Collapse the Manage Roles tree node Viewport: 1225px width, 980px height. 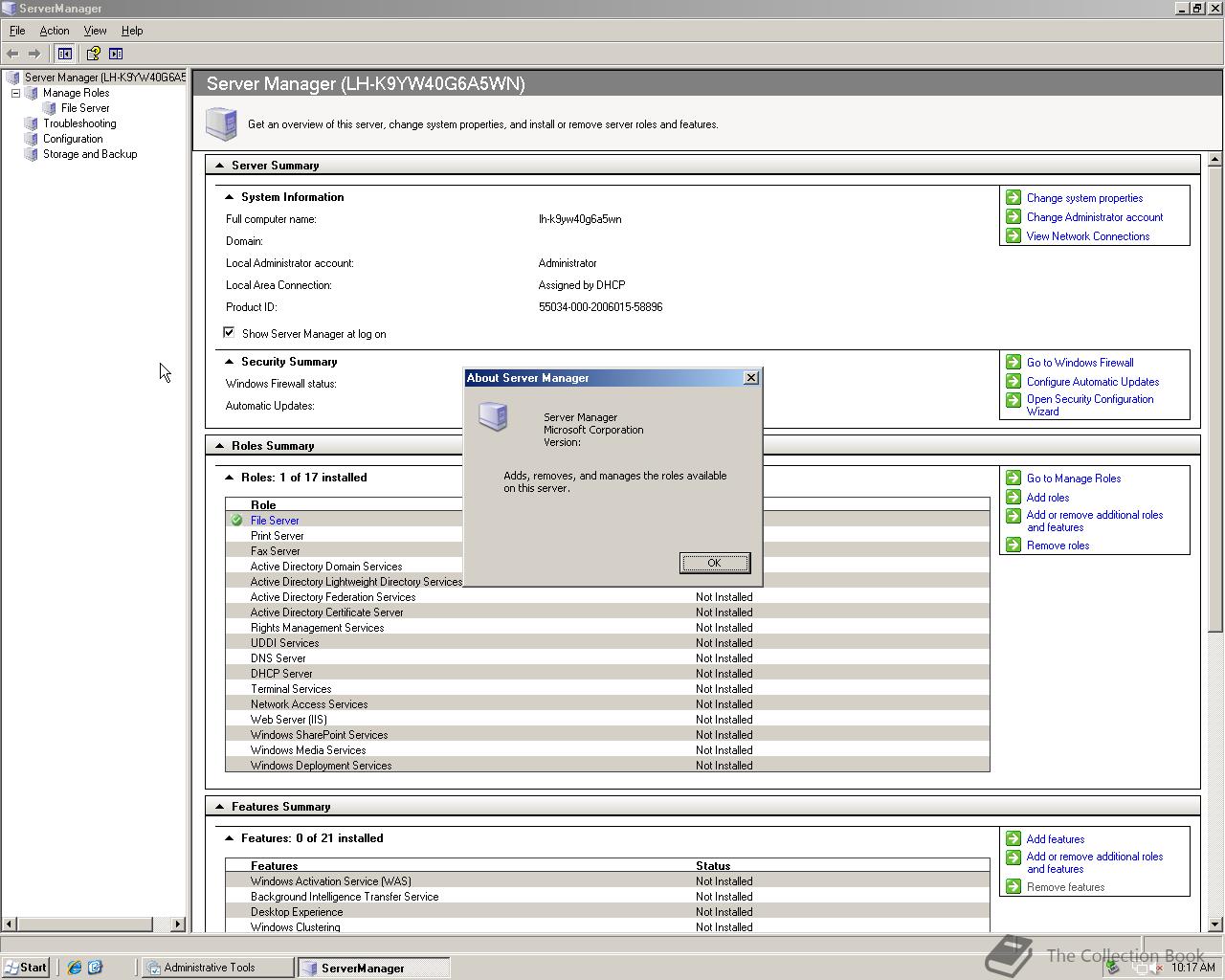tap(15, 93)
